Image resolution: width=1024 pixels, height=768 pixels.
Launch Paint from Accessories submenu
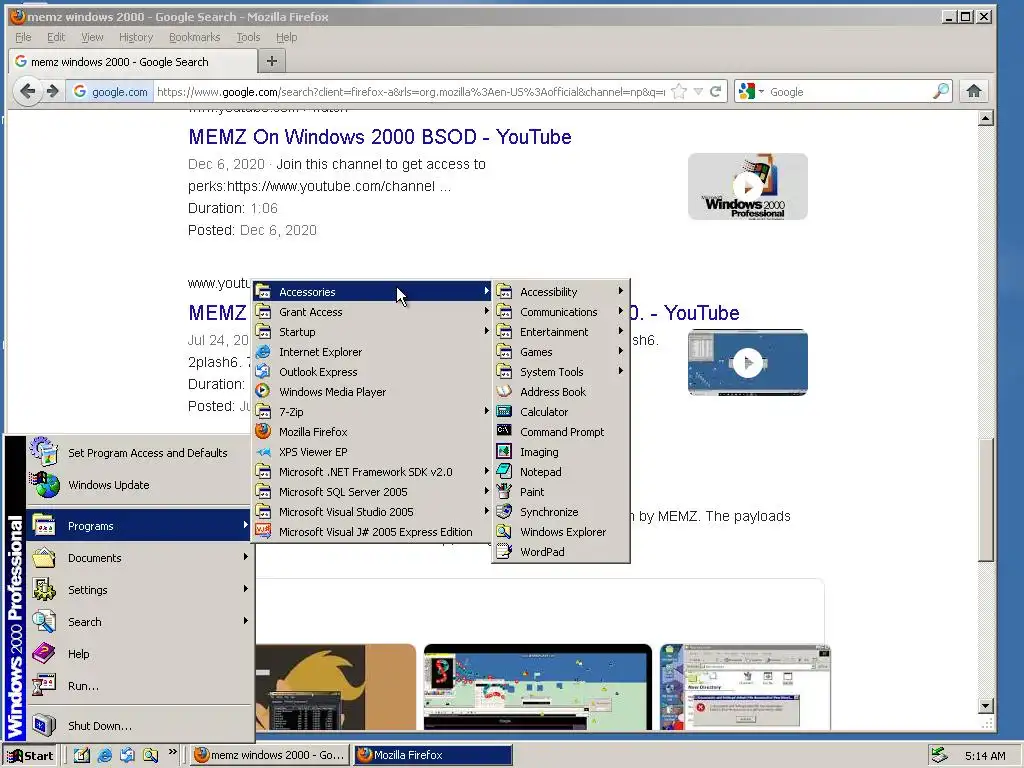pyautogui.click(x=560, y=492)
